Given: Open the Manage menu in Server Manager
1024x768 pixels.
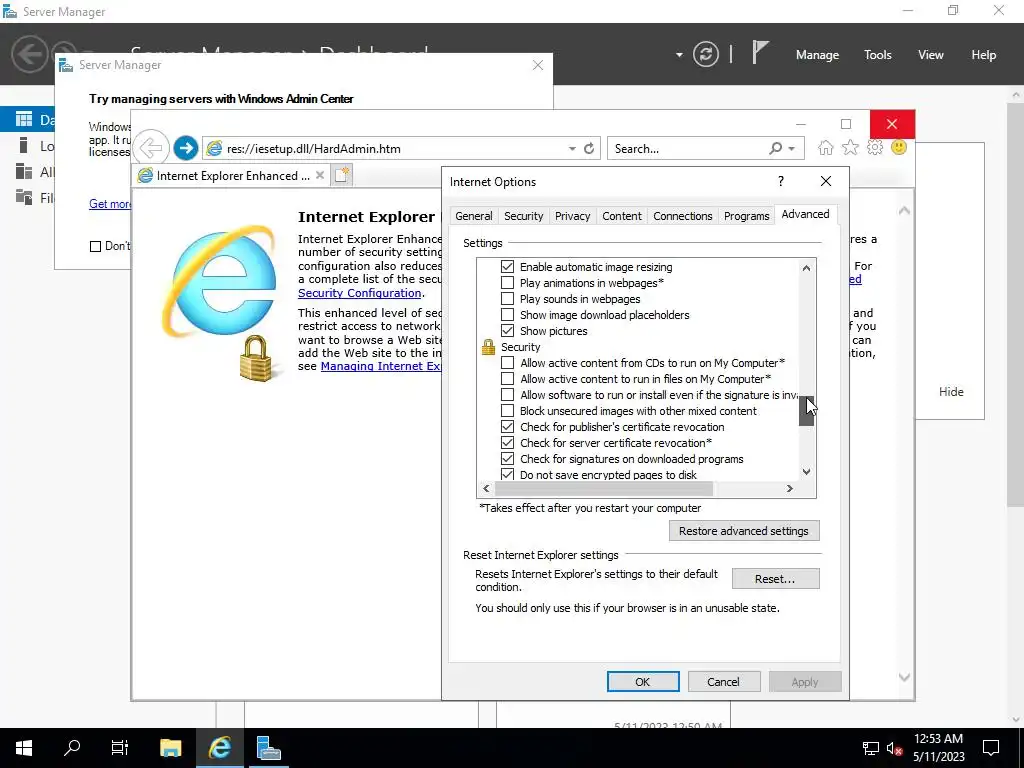Looking at the screenshot, I should point(817,55).
